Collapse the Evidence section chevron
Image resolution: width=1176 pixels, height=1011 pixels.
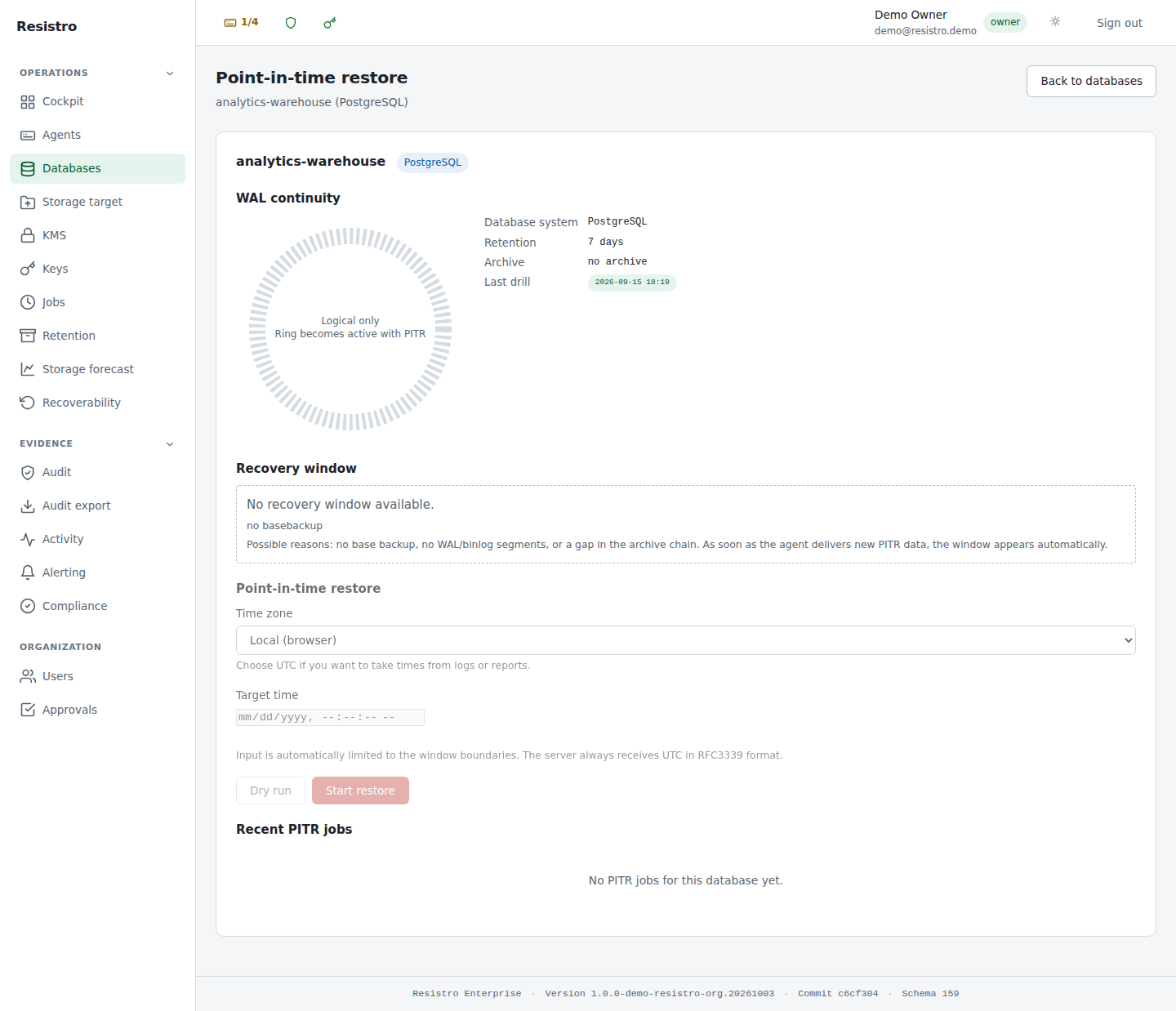tap(170, 444)
